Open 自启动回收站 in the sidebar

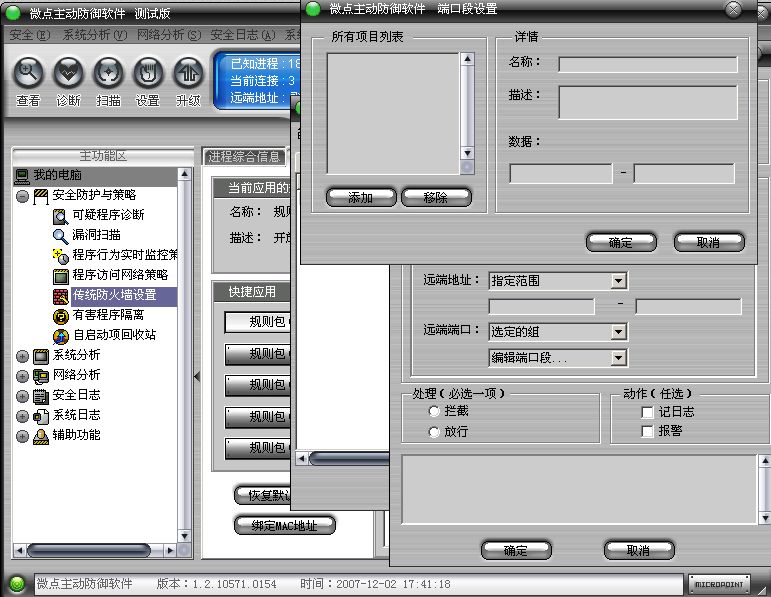(113, 335)
